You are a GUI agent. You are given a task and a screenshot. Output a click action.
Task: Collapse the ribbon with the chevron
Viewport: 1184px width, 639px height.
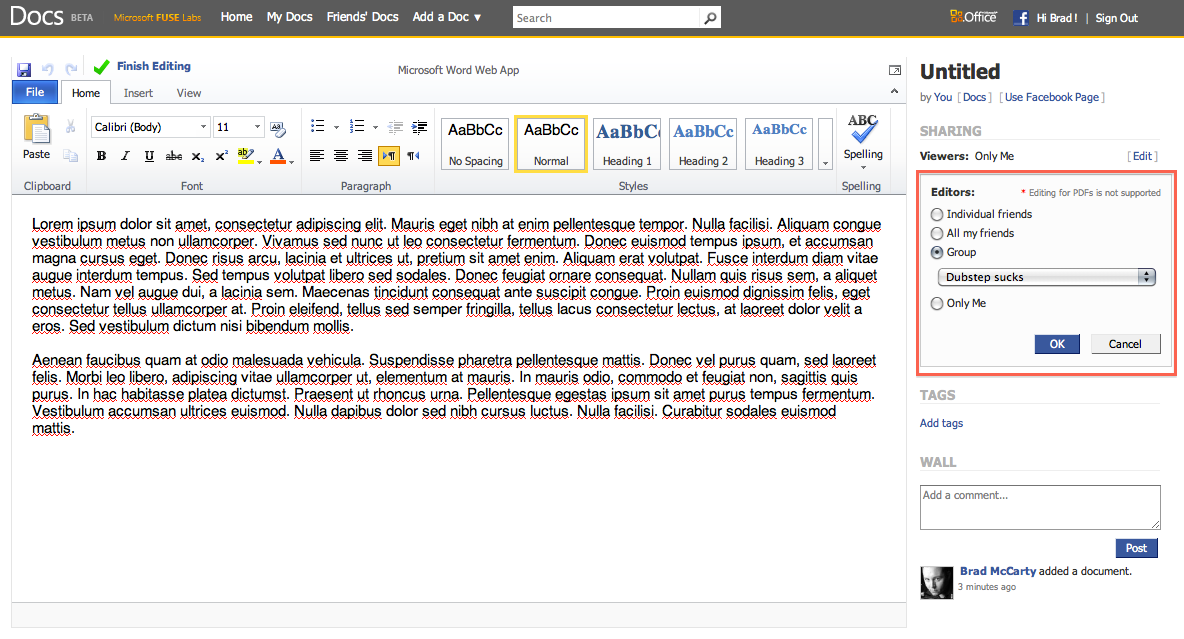(895, 91)
